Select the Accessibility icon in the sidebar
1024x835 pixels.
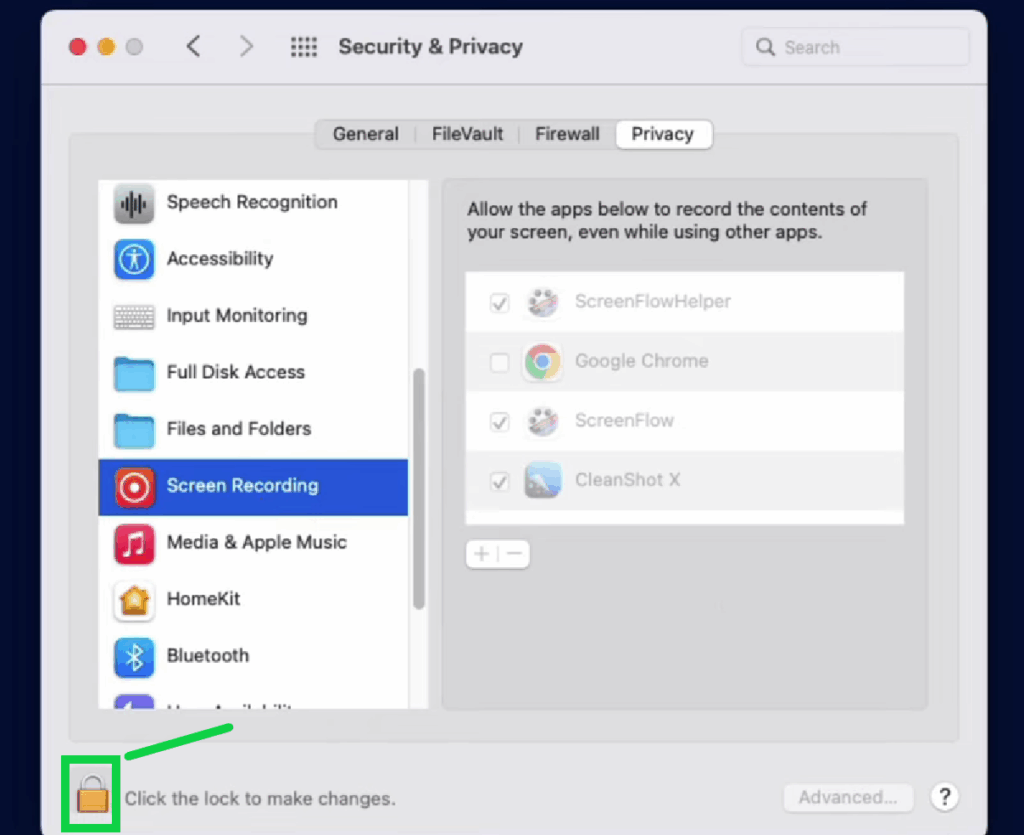coord(133,259)
